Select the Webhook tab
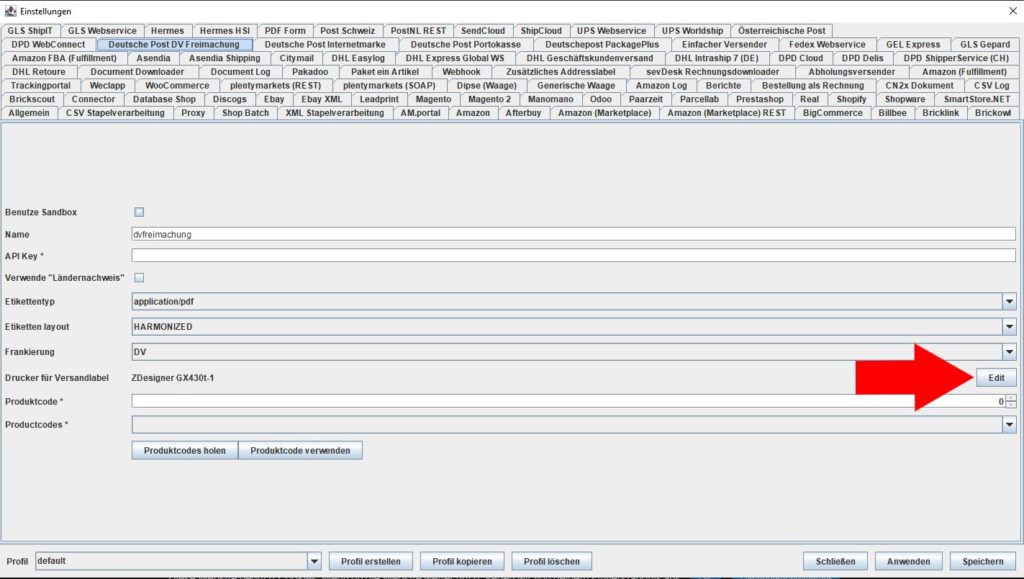 click(461, 72)
